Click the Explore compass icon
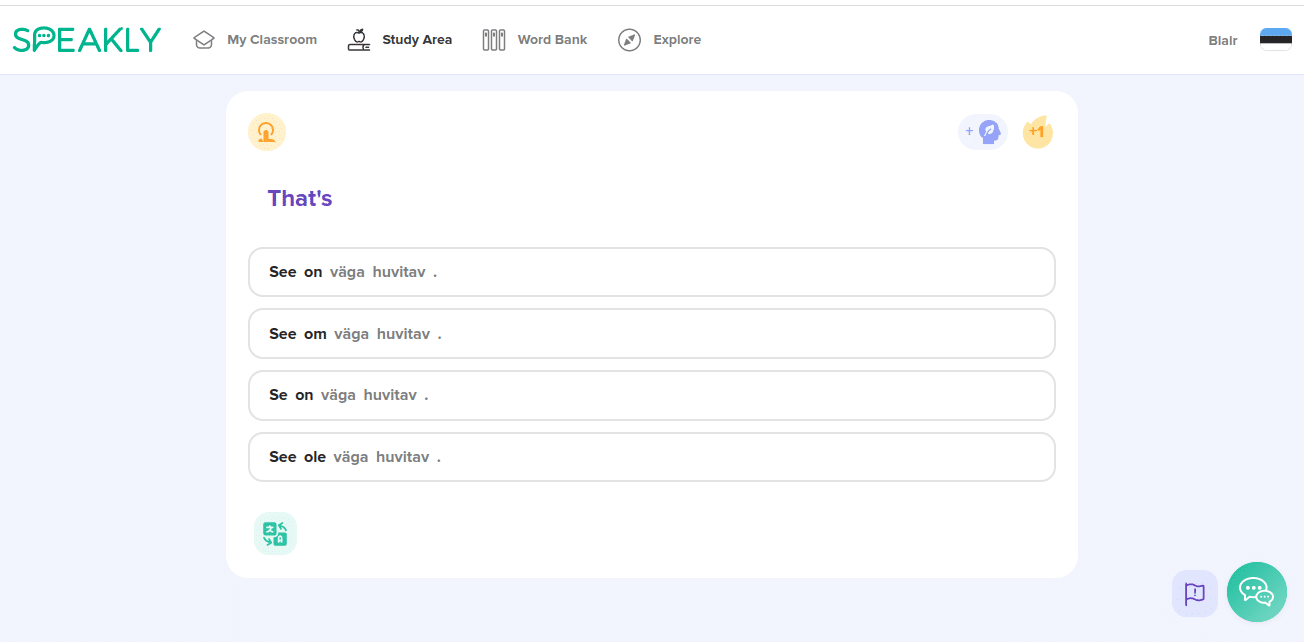This screenshot has width=1304, height=642. [x=629, y=40]
